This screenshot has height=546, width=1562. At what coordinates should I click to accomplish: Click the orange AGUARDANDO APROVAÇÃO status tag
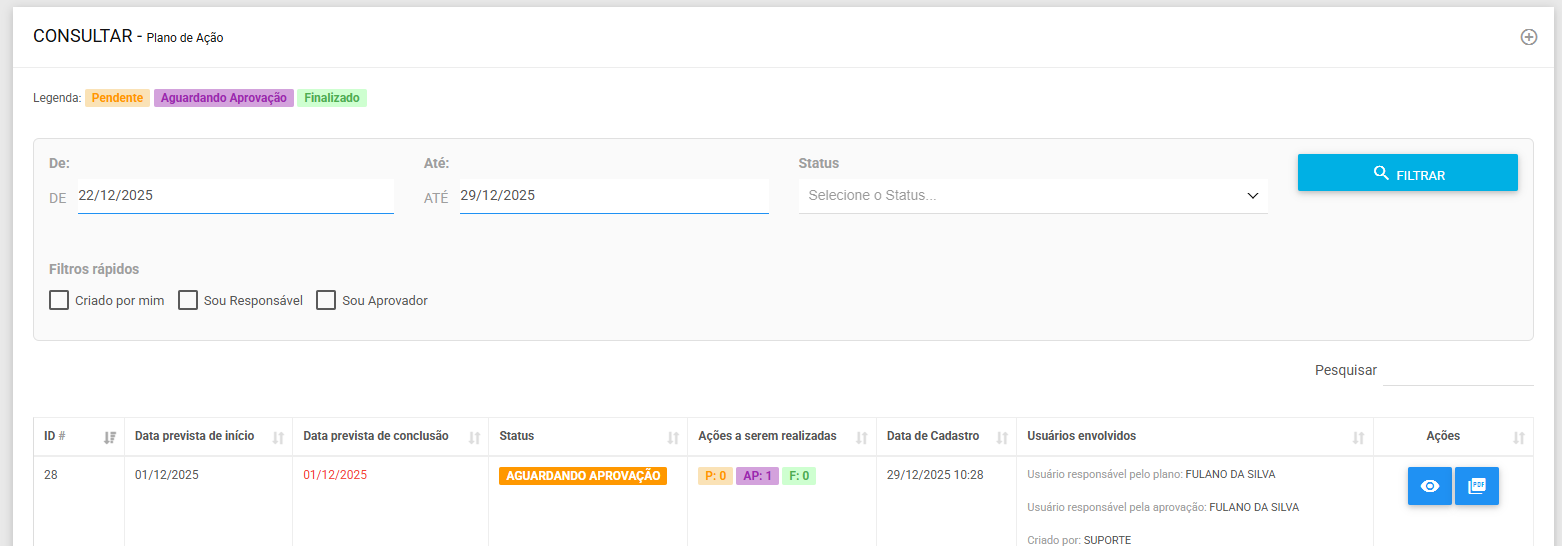583,476
